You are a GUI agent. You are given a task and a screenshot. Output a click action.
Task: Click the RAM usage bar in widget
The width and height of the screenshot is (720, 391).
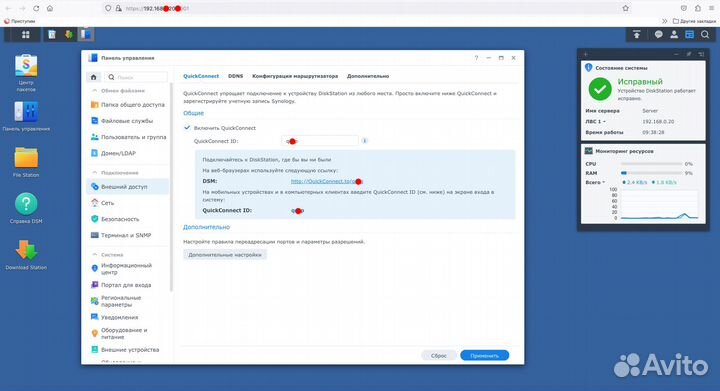pos(652,173)
